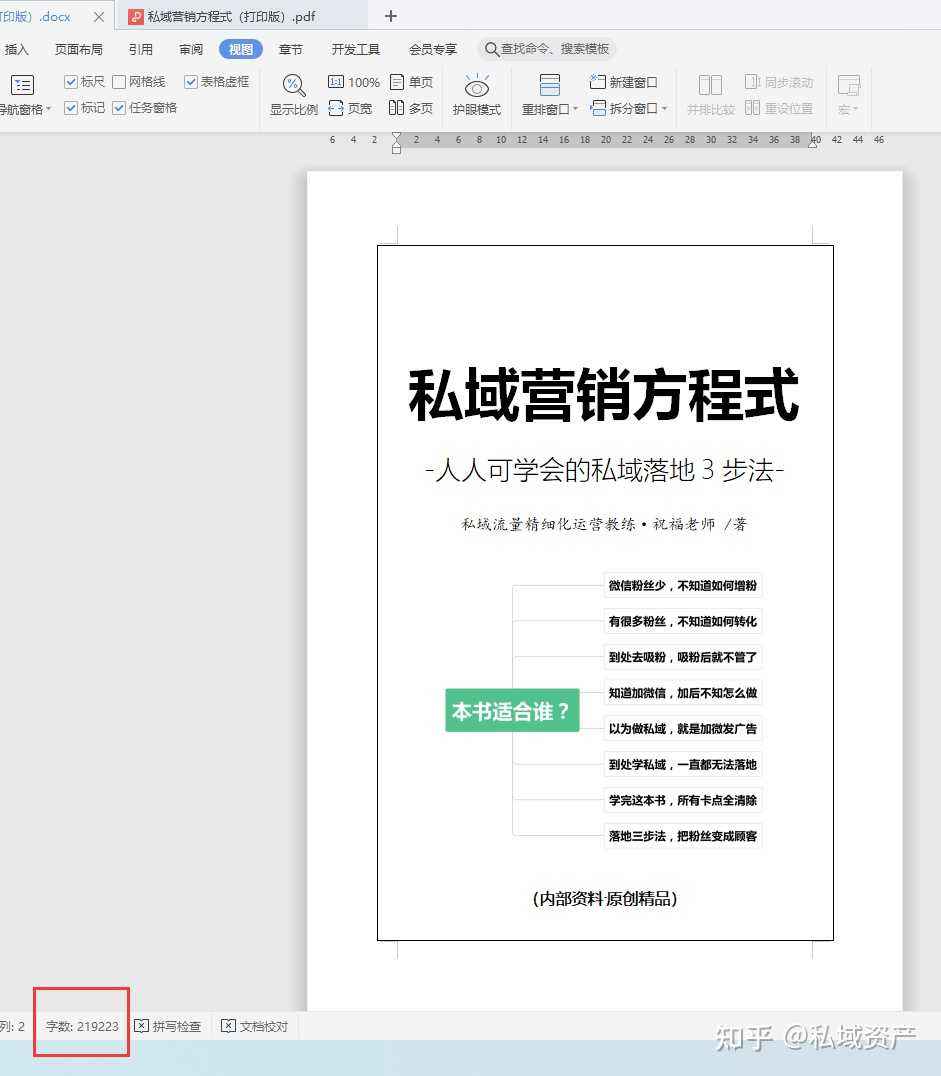Click the 知道加微信，加后不知怎么做 box
Image resolution: width=941 pixels, height=1076 pixels.
click(683, 693)
